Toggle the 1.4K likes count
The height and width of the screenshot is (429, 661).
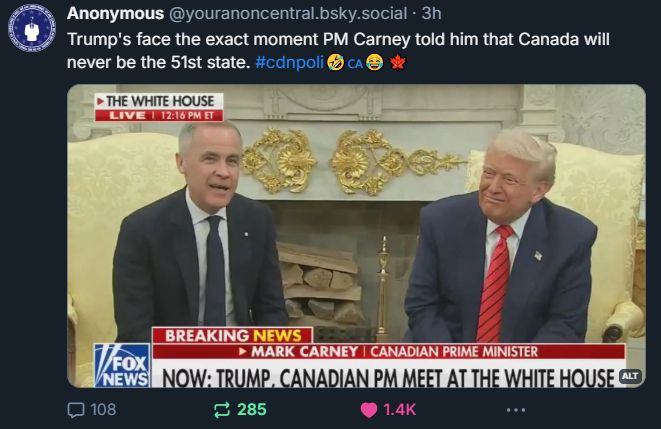tap(400, 410)
